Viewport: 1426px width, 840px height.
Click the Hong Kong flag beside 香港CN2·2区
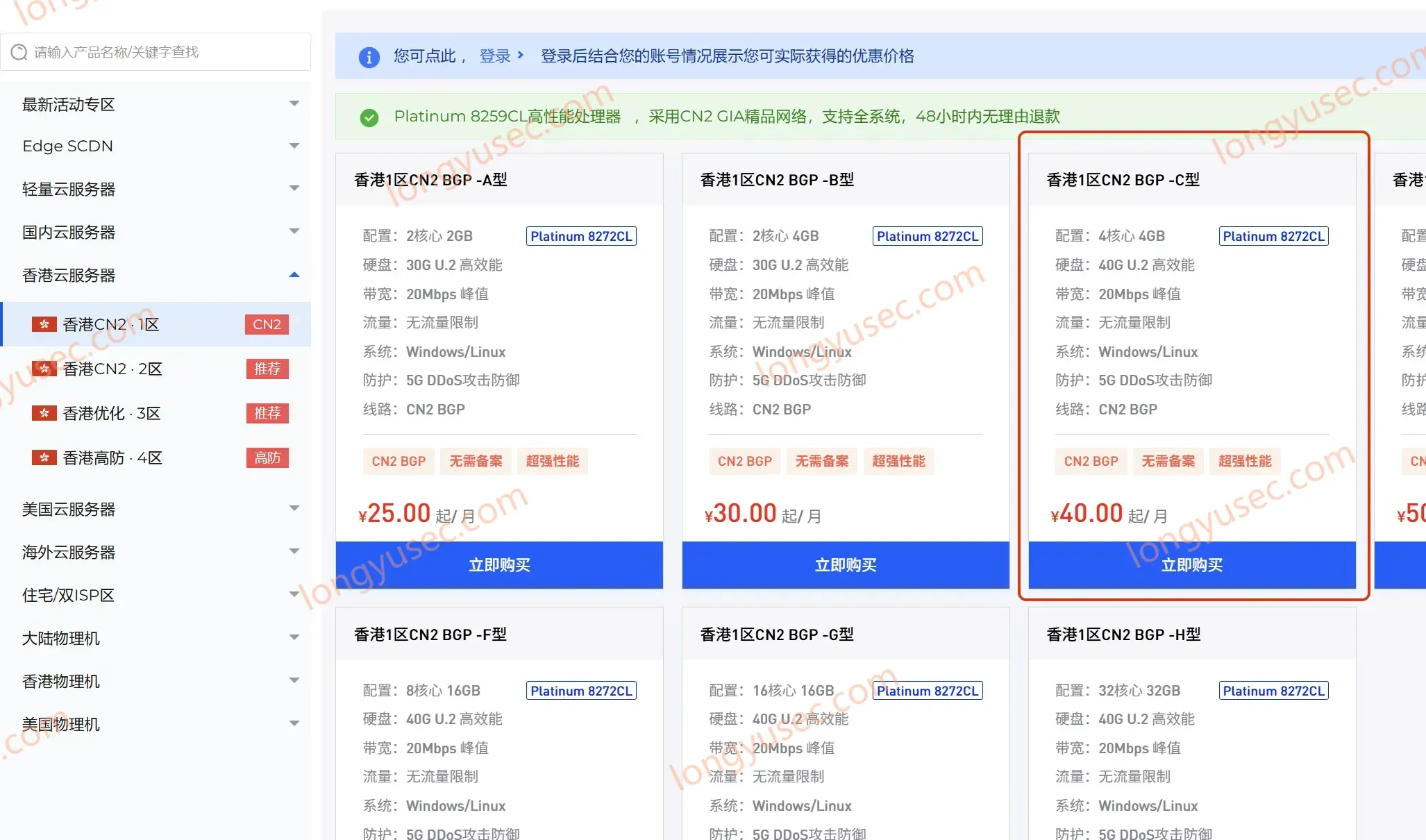[44, 369]
